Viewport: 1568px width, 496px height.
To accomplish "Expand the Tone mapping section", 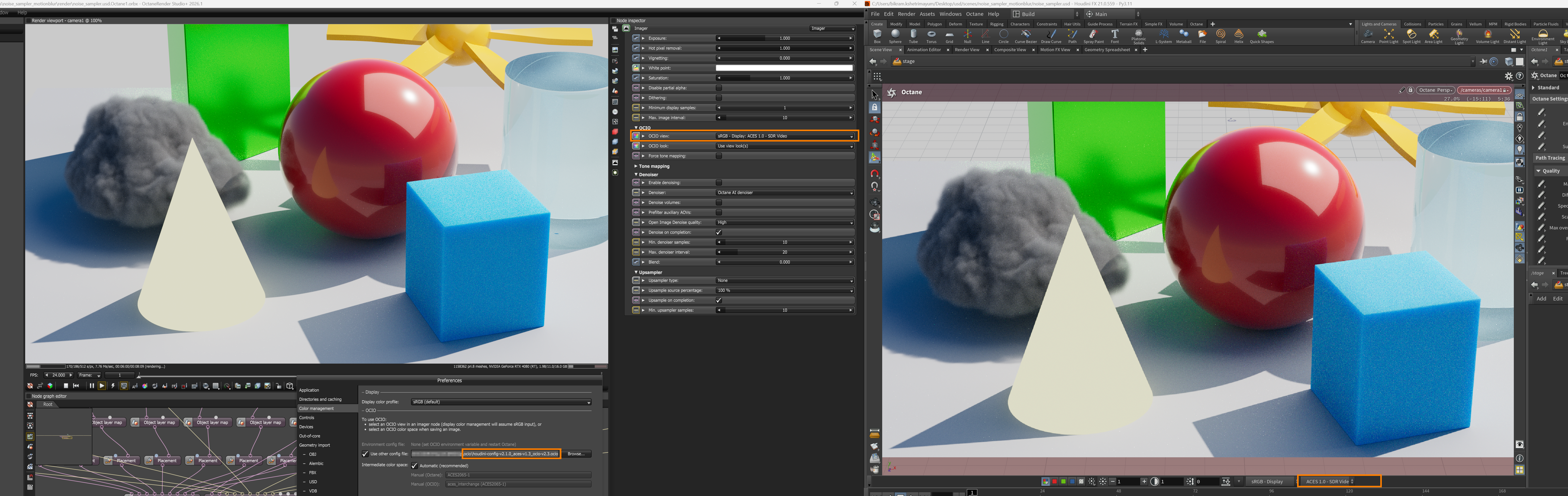I will [x=653, y=166].
